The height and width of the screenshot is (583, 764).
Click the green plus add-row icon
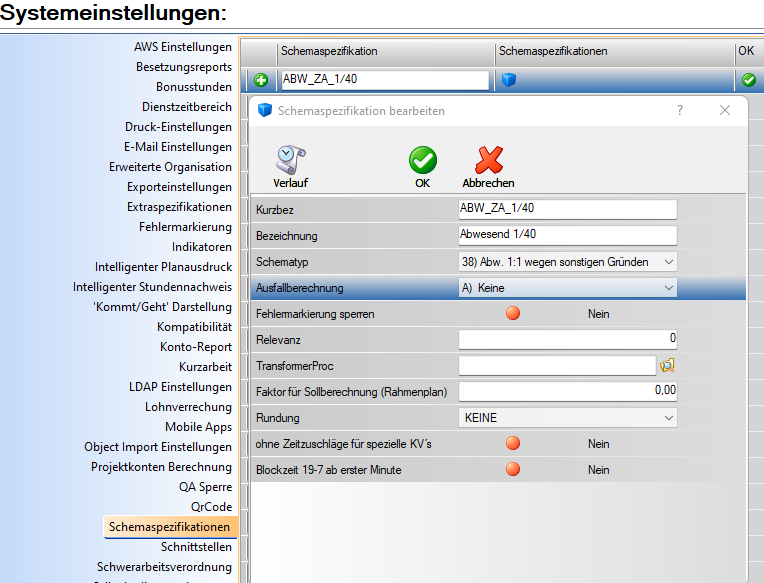point(261,80)
